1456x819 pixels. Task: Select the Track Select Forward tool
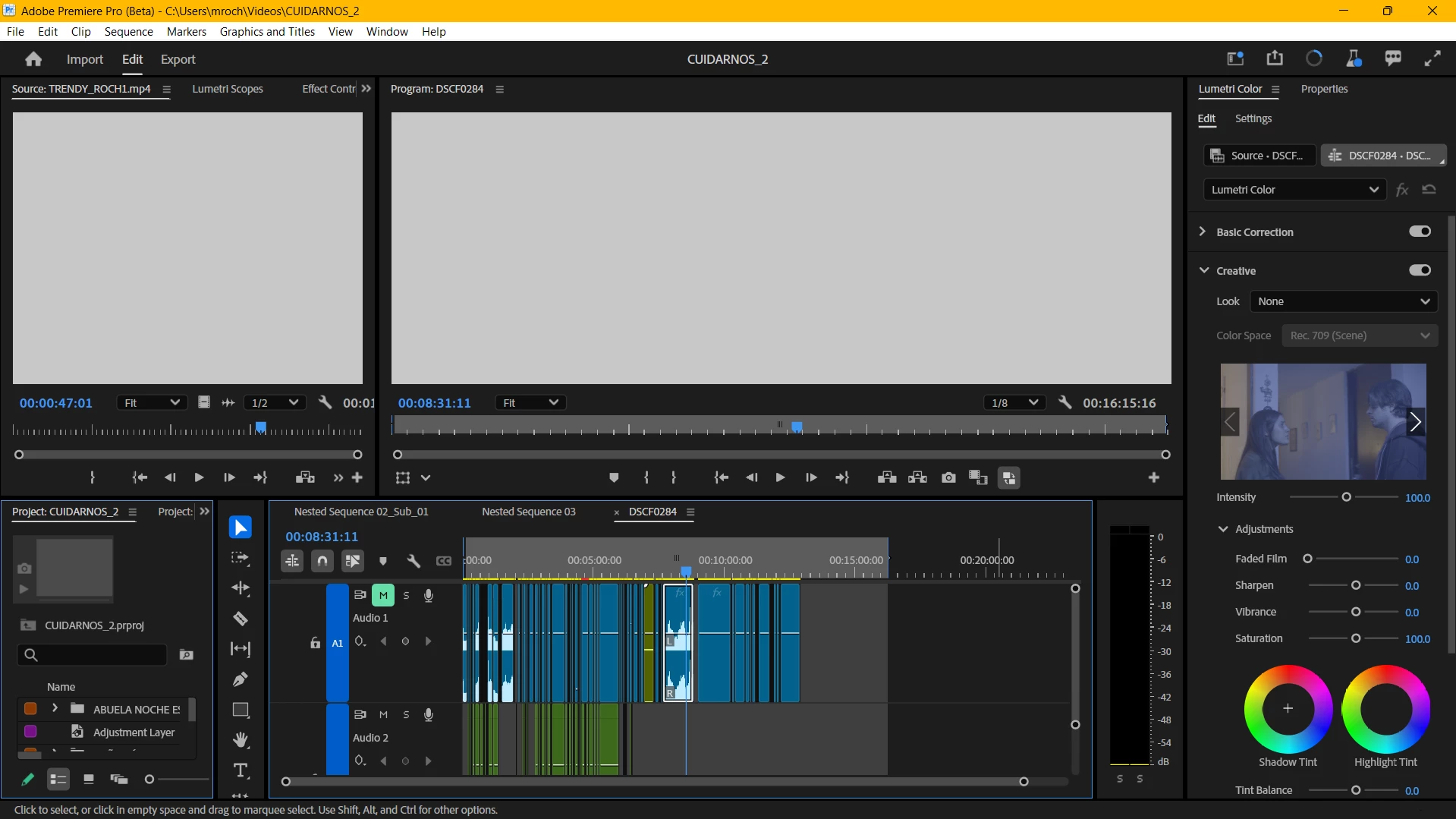241,558
